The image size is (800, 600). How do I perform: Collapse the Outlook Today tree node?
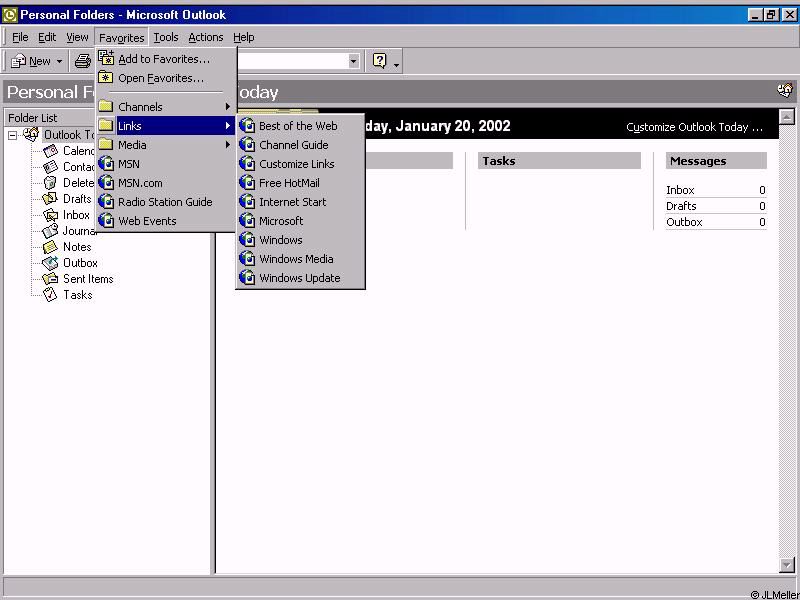(x=12, y=135)
